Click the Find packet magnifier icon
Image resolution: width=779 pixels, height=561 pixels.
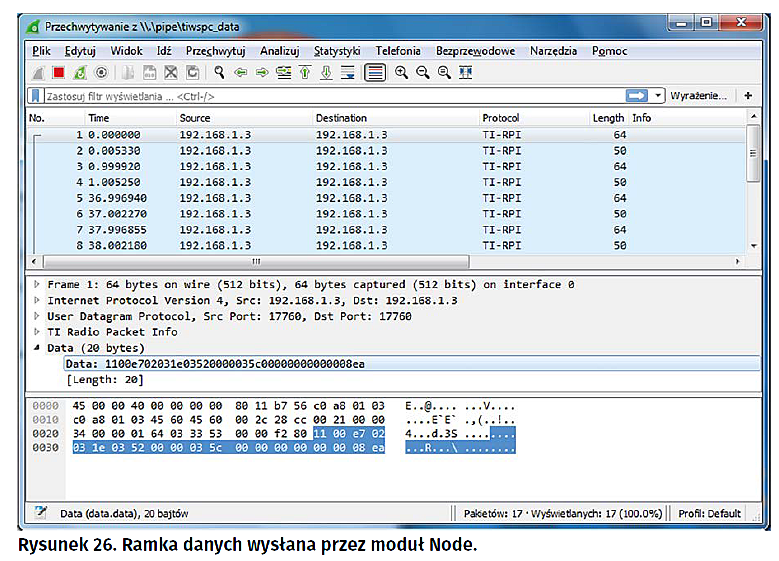point(219,72)
